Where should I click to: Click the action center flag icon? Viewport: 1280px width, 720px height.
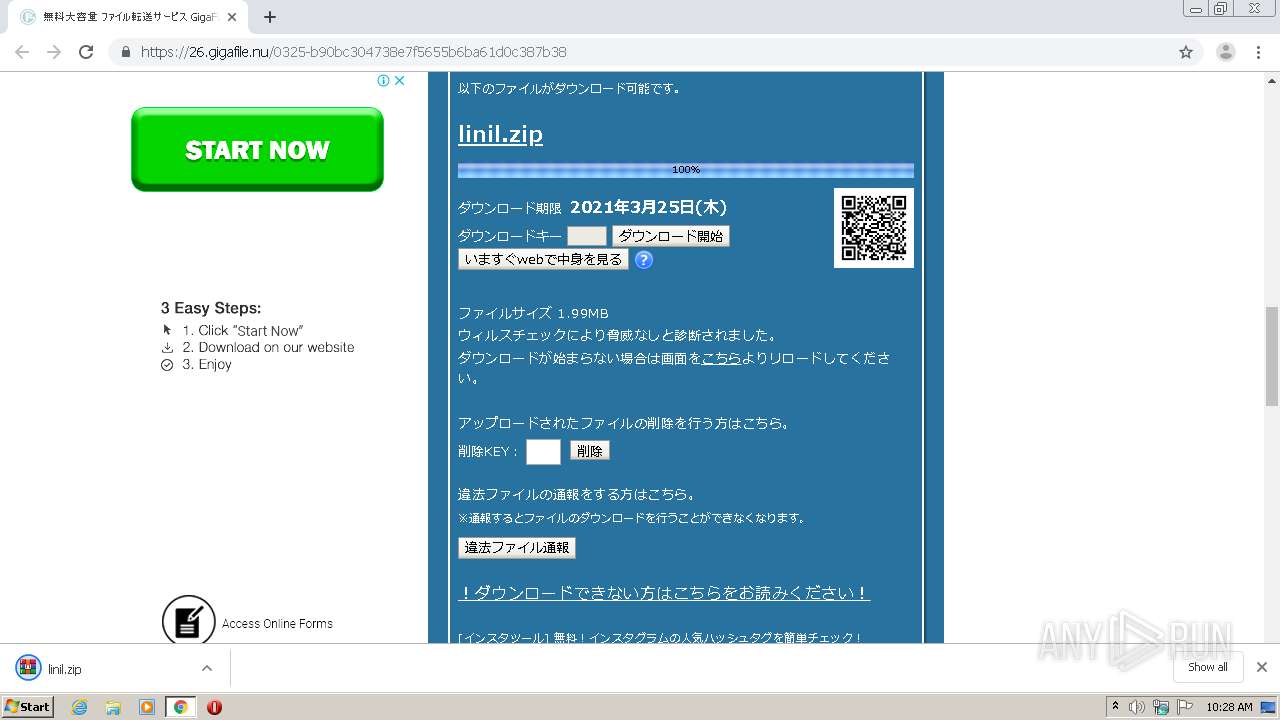tap(1183, 707)
